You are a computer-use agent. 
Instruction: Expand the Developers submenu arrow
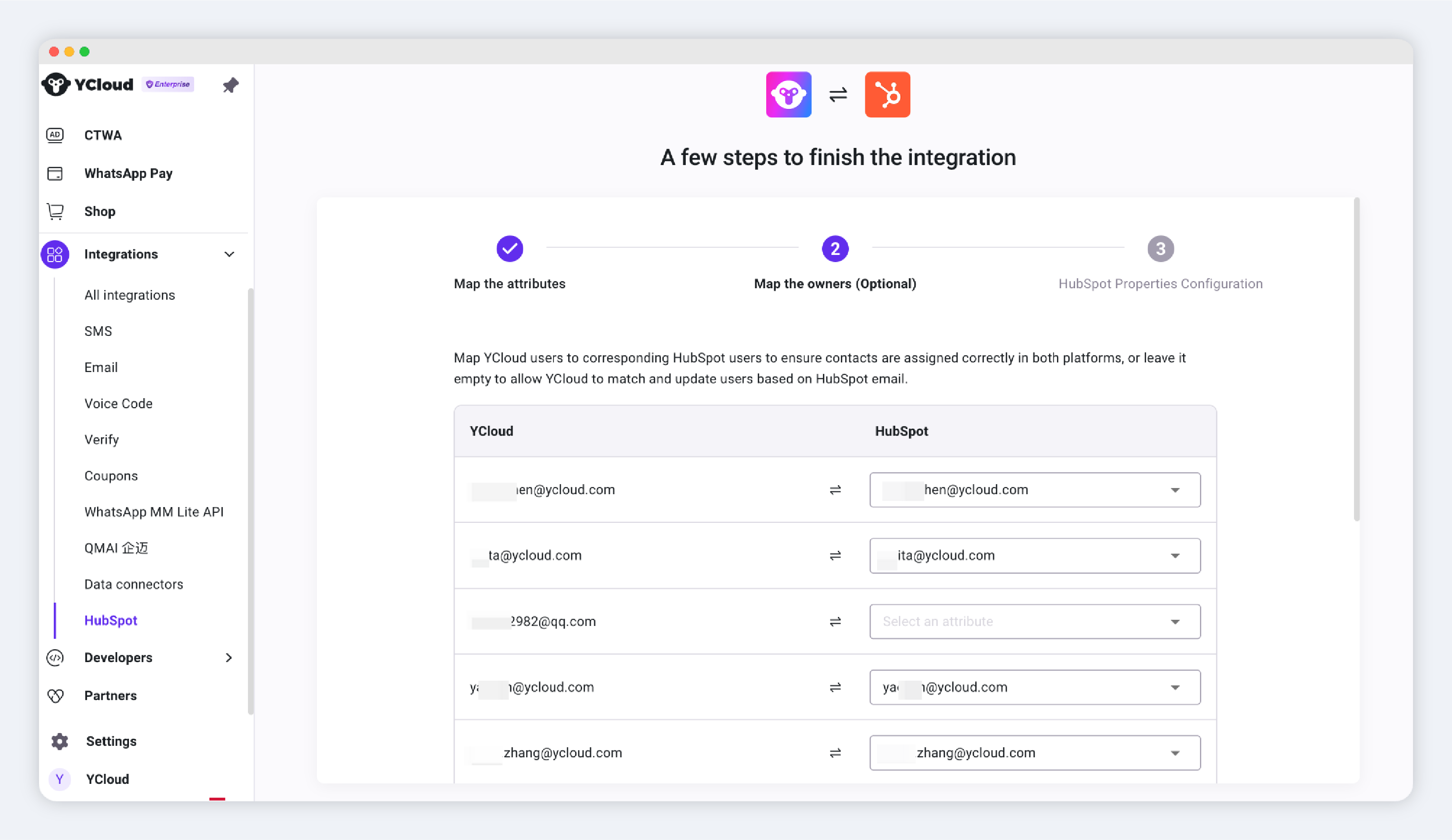(229, 657)
